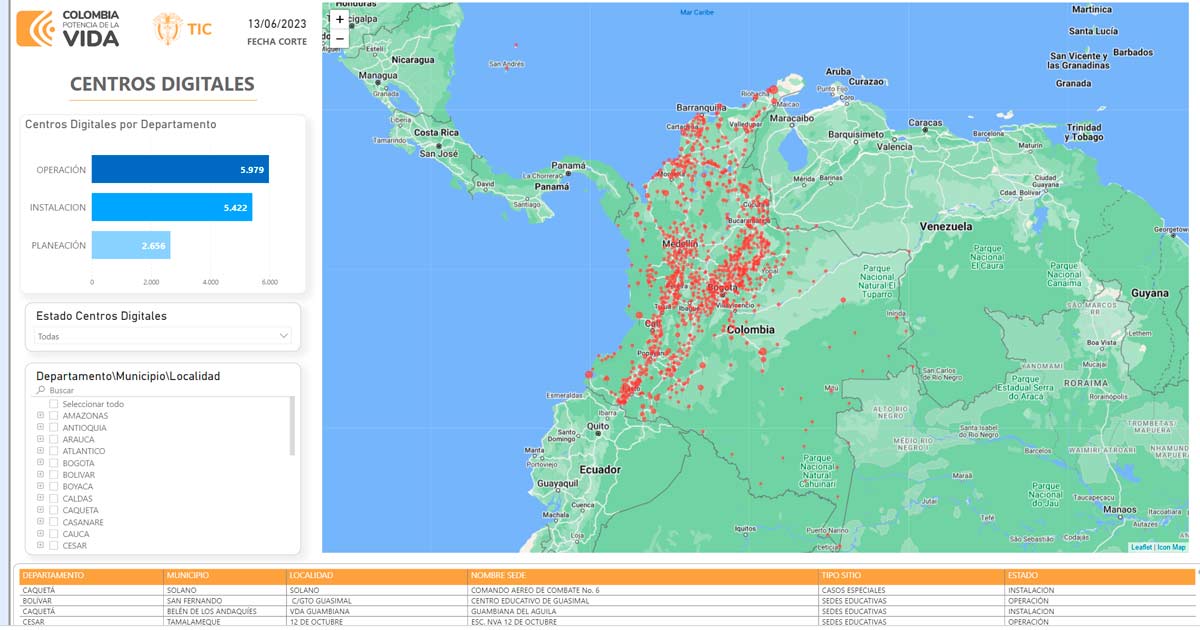The width and height of the screenshot is (1200, 630).
Task: Expand the CASANARE tree node
Action: point(40,522)
